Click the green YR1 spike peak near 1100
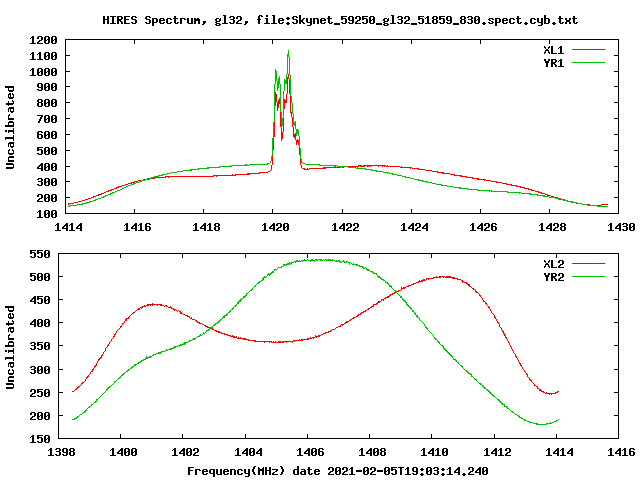The image size is (640, 480). (289, 52)
